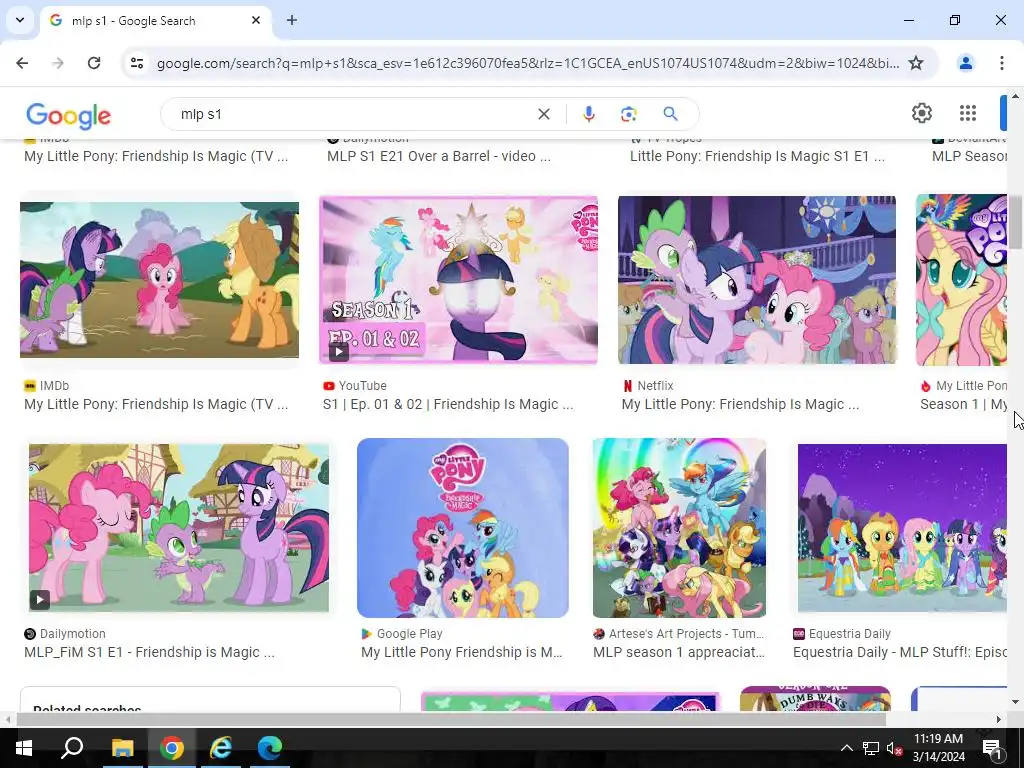Open the notification center icon
Screen dimensions: 1024x768
pos(992,748)
